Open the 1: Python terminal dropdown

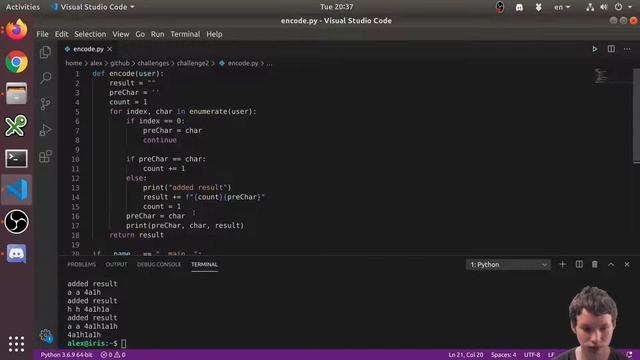(508, 264)
